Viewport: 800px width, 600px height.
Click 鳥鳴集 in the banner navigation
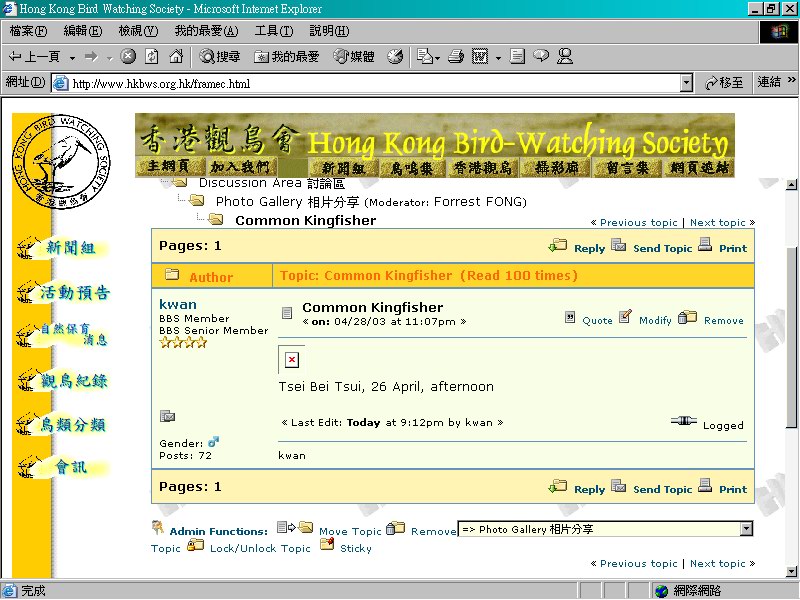tap(412, 168)
